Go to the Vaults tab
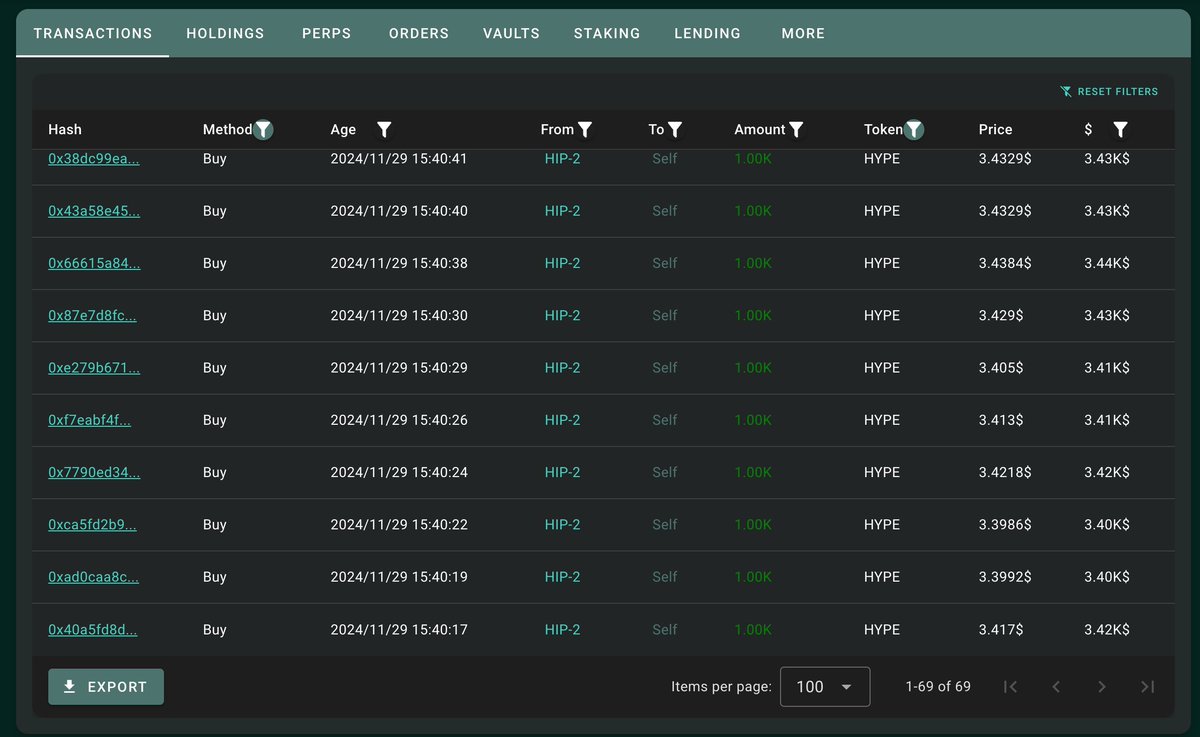This screenshot has width=1200, height=737. (x=511, y=33)
